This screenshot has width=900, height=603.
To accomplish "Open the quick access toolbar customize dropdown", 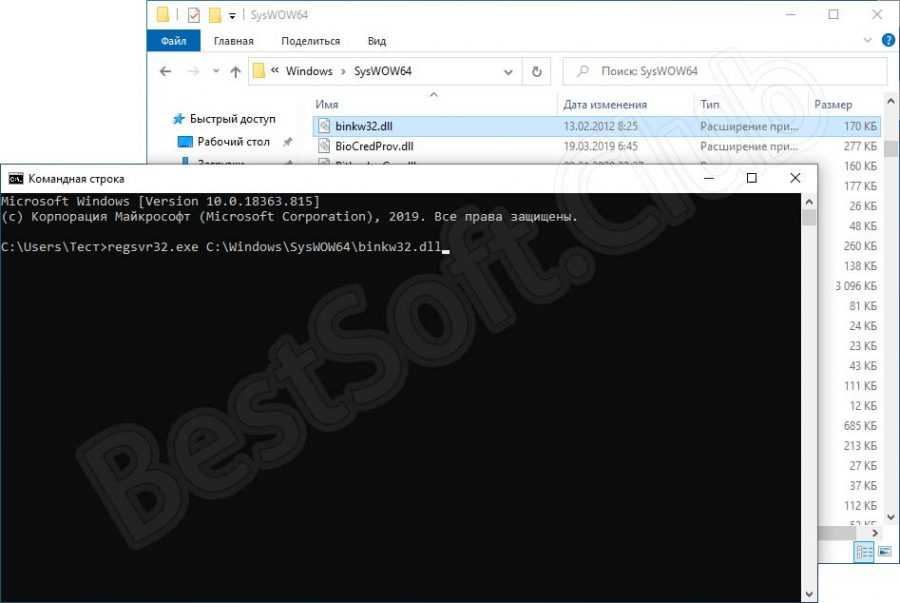I will pos(232,16).
